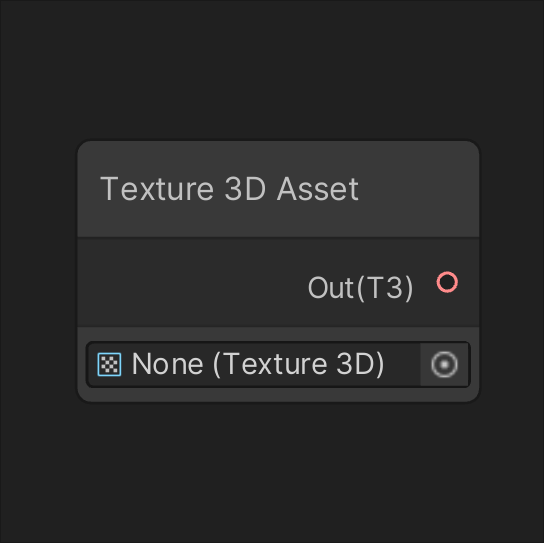The height and width of the screenshot is (543, 544).
Task: Click the "3D" text in the node header
Action: click(245, 189)
